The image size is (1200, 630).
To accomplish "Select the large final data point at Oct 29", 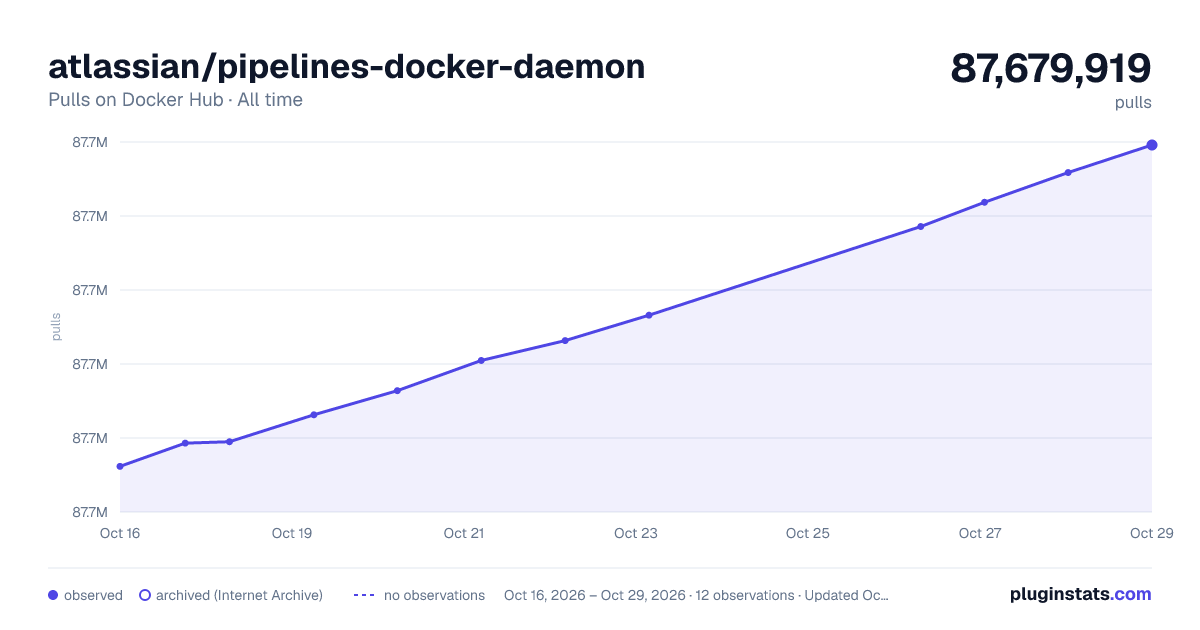I will click(x=1152, y=145).
